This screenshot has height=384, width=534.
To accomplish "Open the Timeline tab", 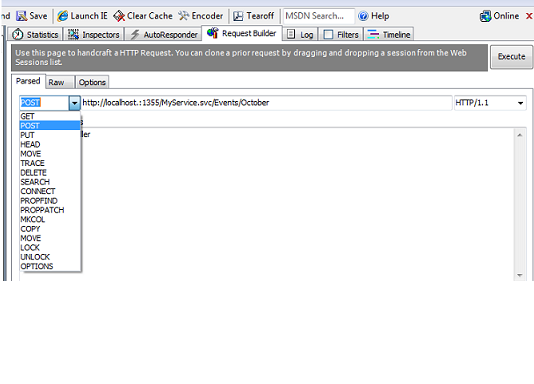I will point(389,34).
